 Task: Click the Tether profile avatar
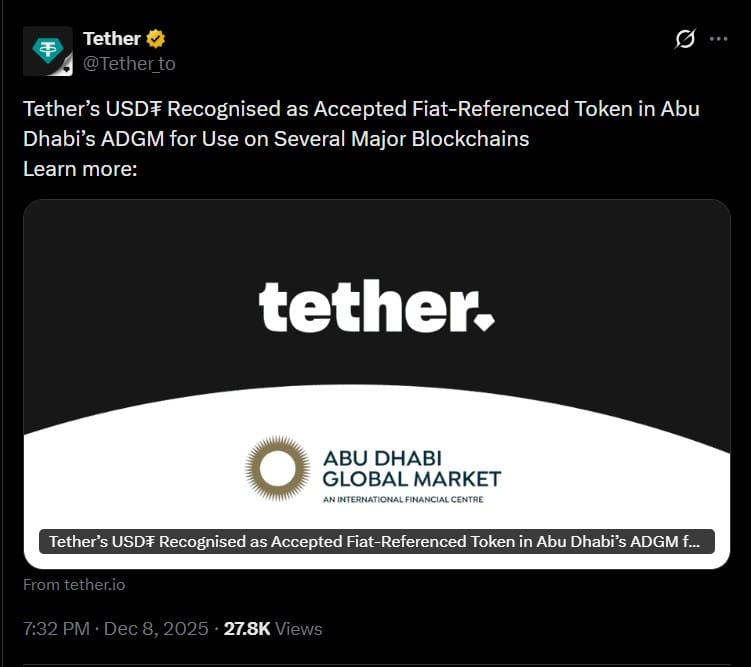pos(47,51)
